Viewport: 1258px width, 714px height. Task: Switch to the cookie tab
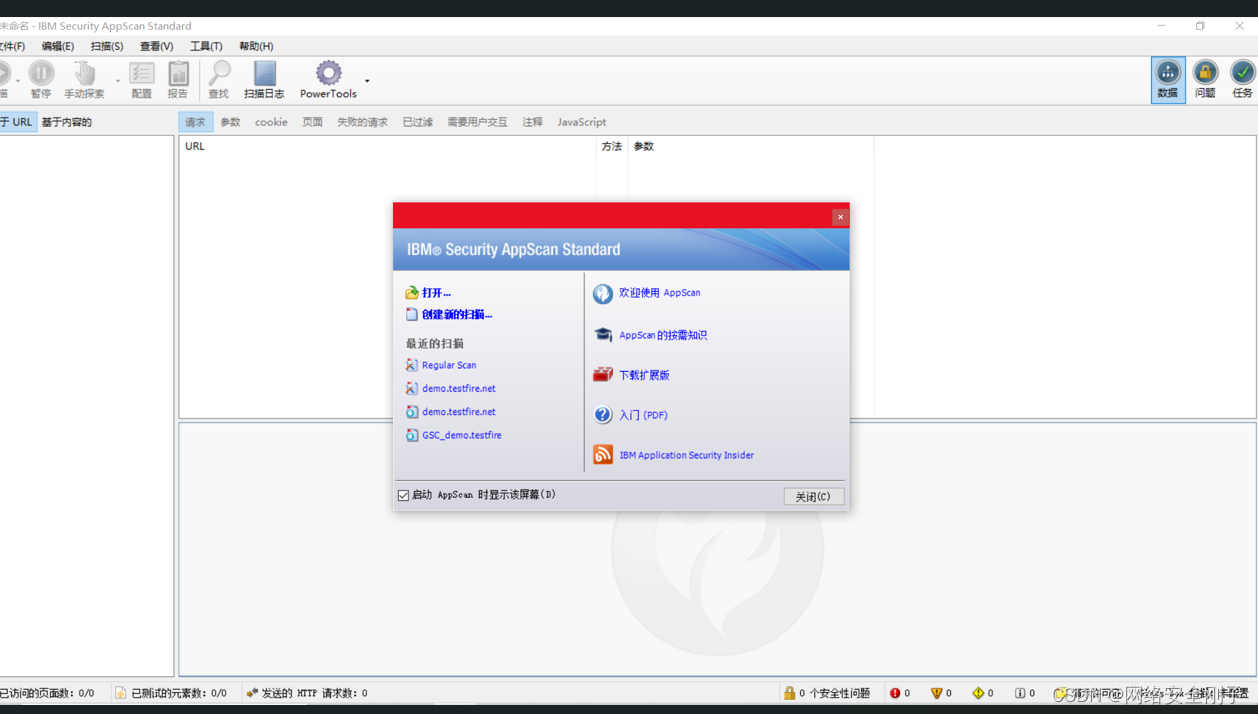coord(271,122)
